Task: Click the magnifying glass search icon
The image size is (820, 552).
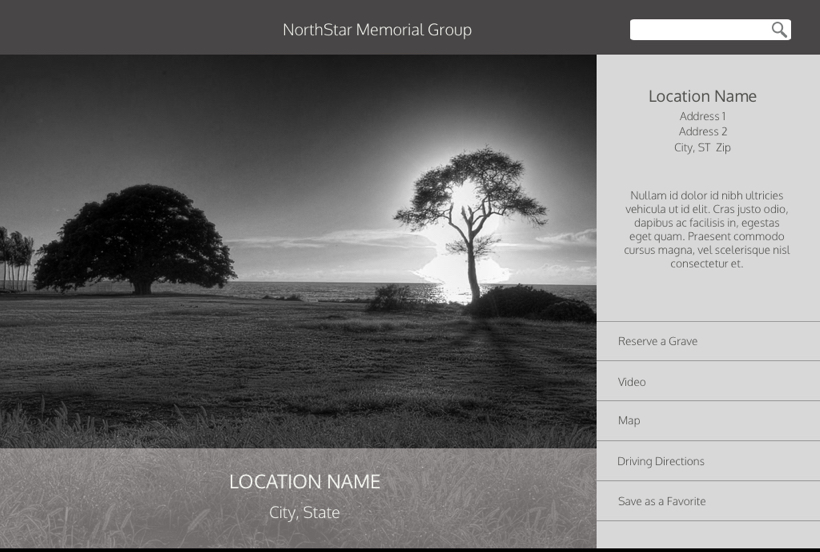Action: 779,30
